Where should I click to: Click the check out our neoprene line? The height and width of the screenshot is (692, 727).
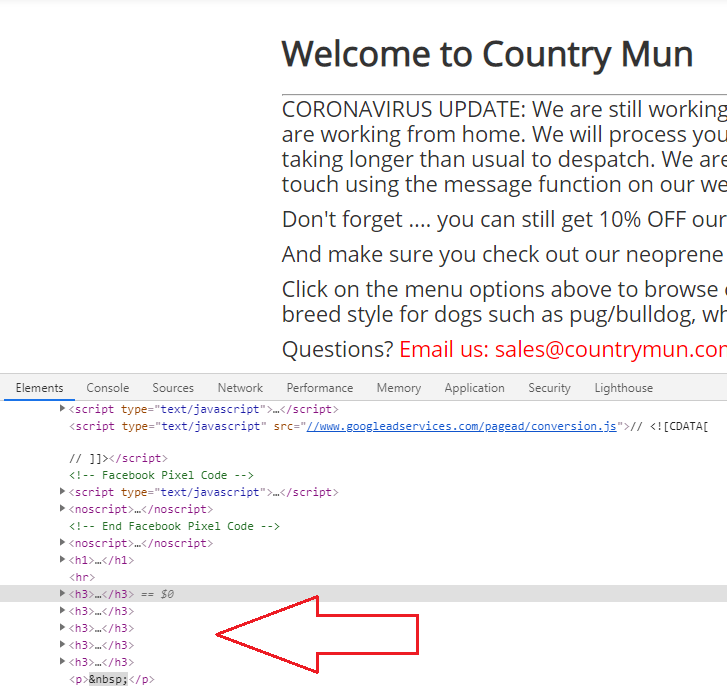[x=504, y=254]
